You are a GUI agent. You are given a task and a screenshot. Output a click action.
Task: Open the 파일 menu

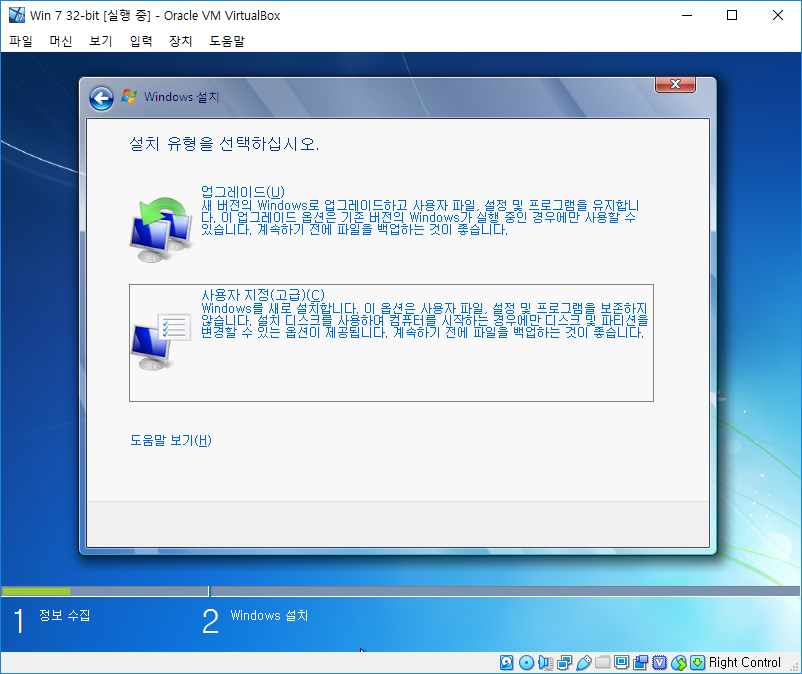[x=21, y=41]
